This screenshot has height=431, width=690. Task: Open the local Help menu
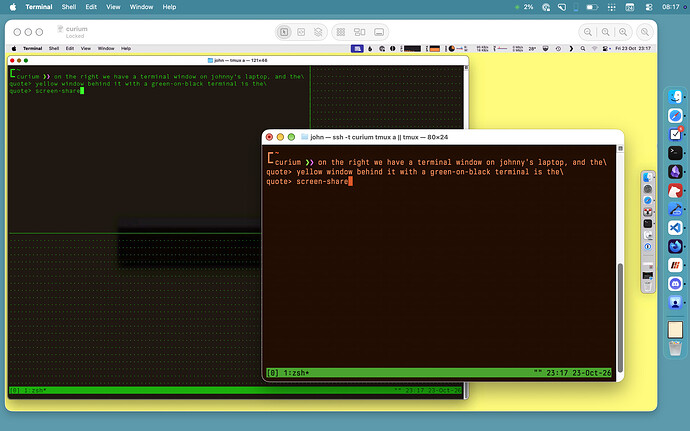[169, 7]
